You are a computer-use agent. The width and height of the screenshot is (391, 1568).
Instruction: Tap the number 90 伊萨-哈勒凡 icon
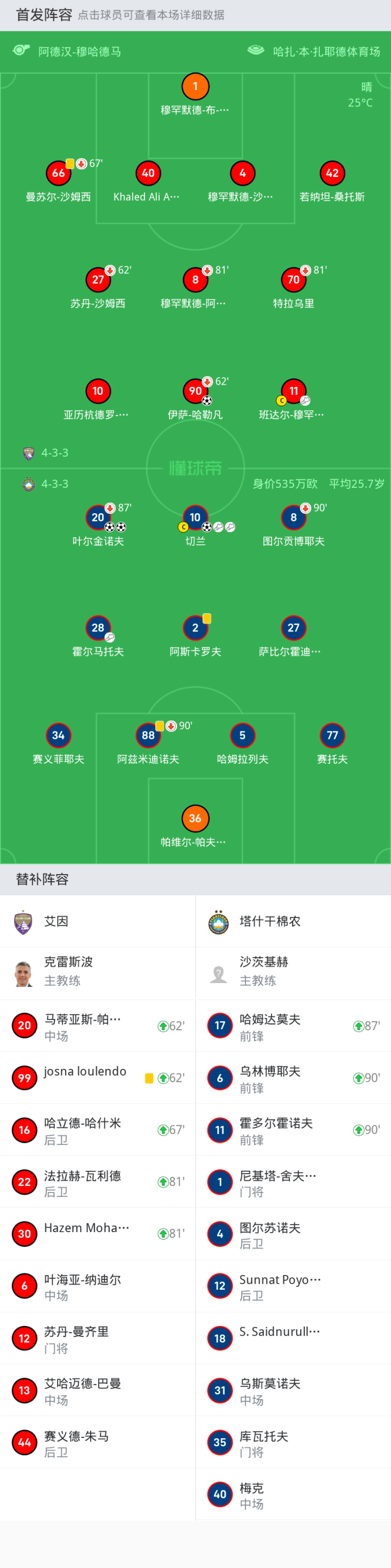195,391
